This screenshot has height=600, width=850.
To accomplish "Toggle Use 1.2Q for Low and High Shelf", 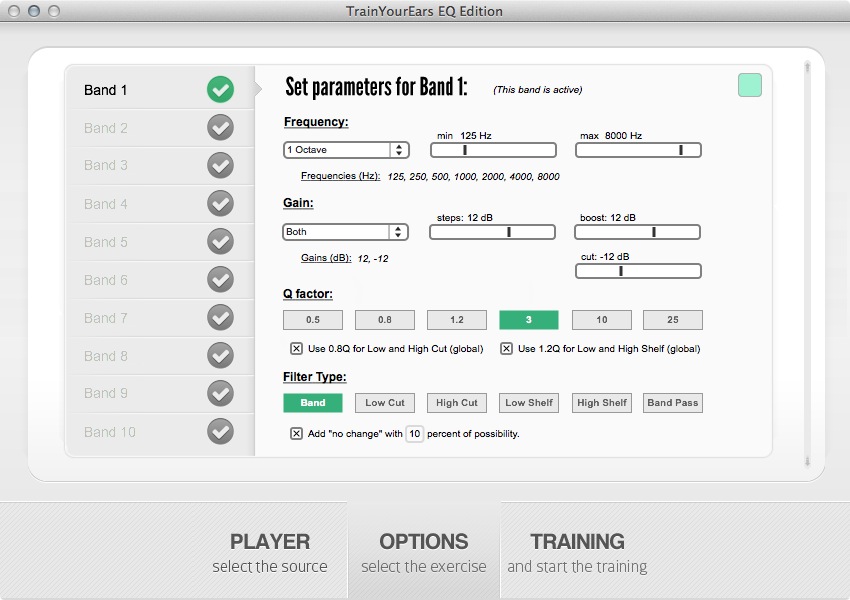I will pos(506,349).
